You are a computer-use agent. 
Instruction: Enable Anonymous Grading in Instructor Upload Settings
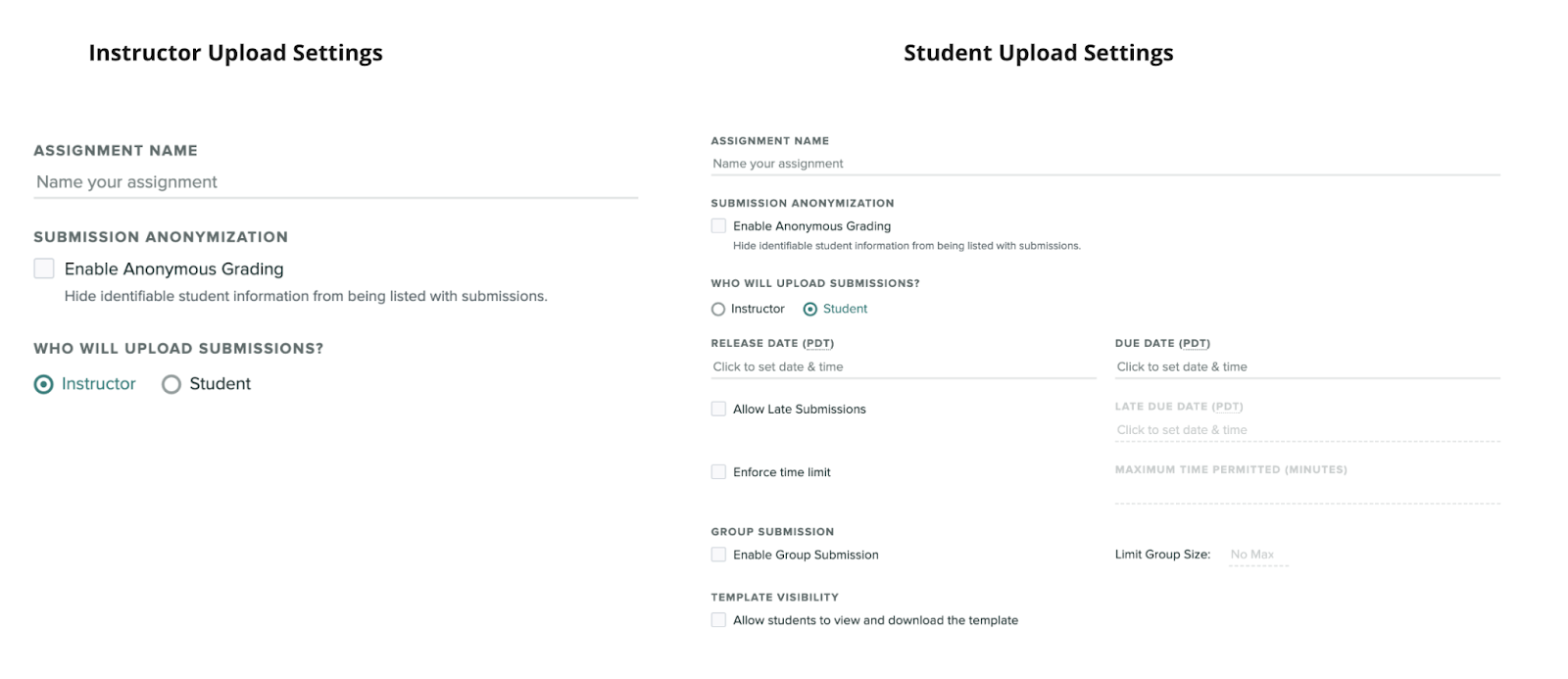click(41, 268)
